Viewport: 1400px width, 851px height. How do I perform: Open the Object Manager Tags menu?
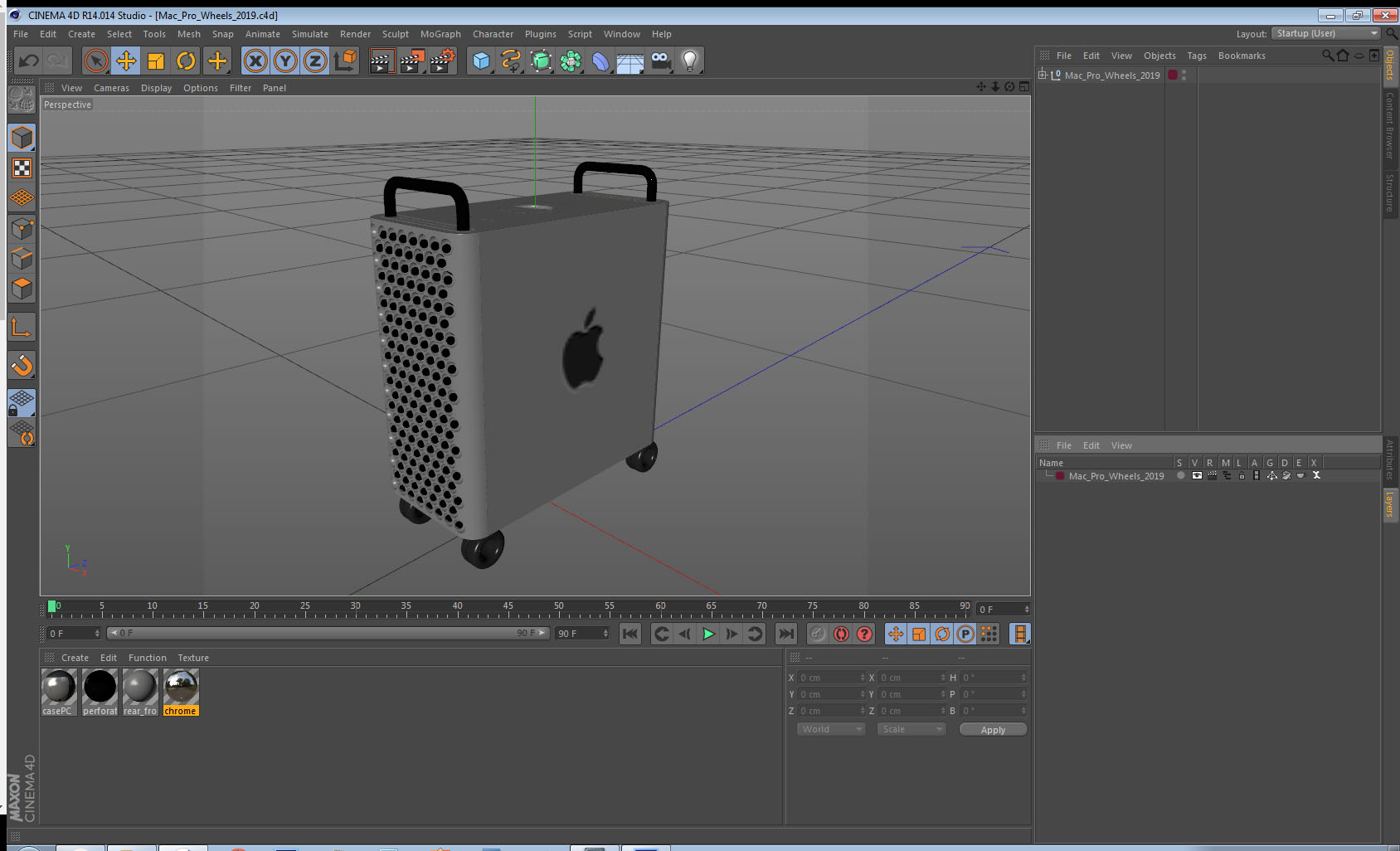click(1196, 56)
